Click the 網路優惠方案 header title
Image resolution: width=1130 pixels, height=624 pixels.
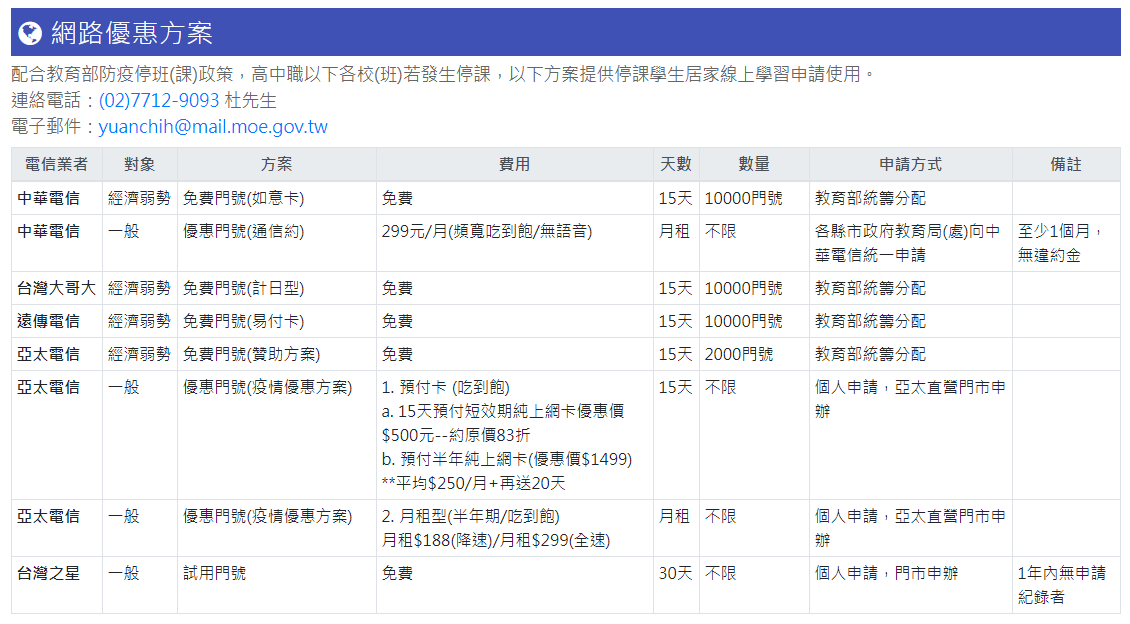pyautogui.click(x=132, y=33)
